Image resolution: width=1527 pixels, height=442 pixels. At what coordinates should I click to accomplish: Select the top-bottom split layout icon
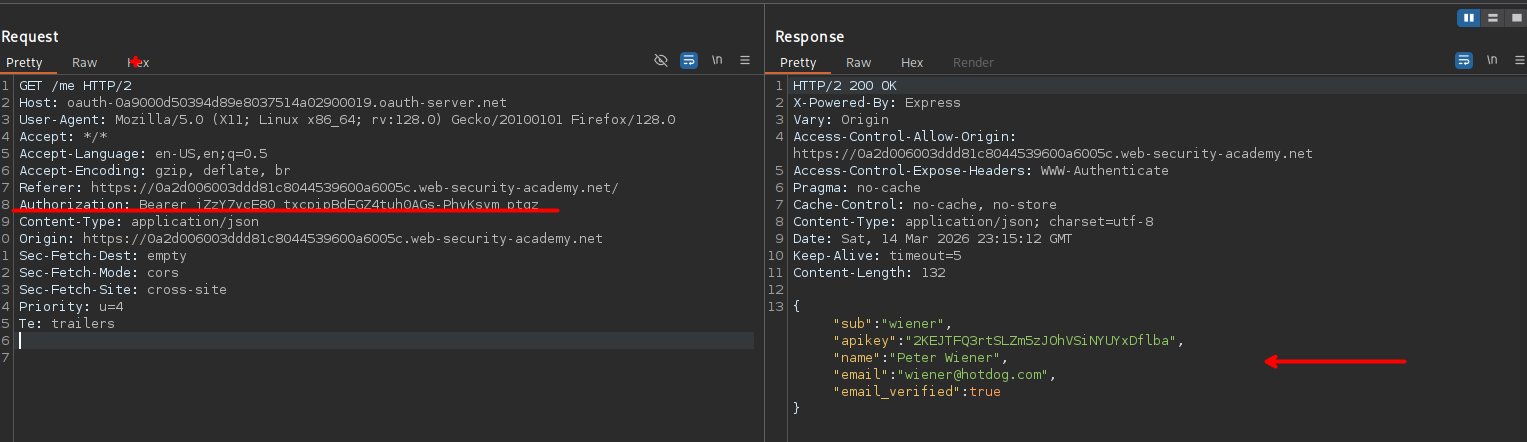(1492, 18)
